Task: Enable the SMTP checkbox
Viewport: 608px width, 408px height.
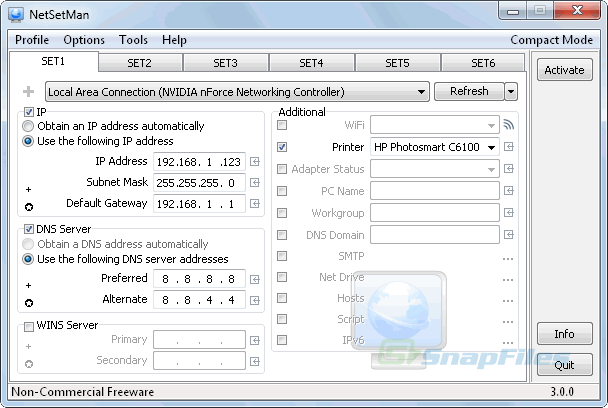Action: click(282, 256)
